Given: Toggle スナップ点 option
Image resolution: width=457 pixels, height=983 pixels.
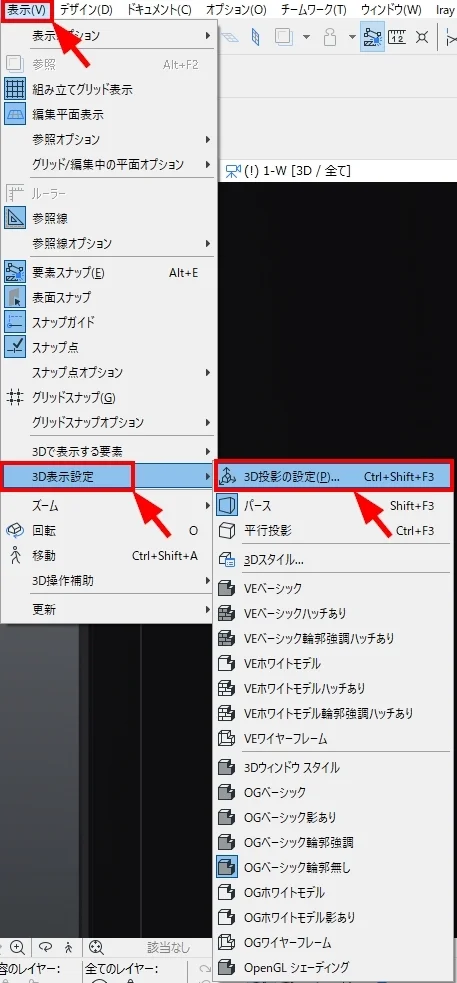Looking at the screenshot, I should (109, 347).
